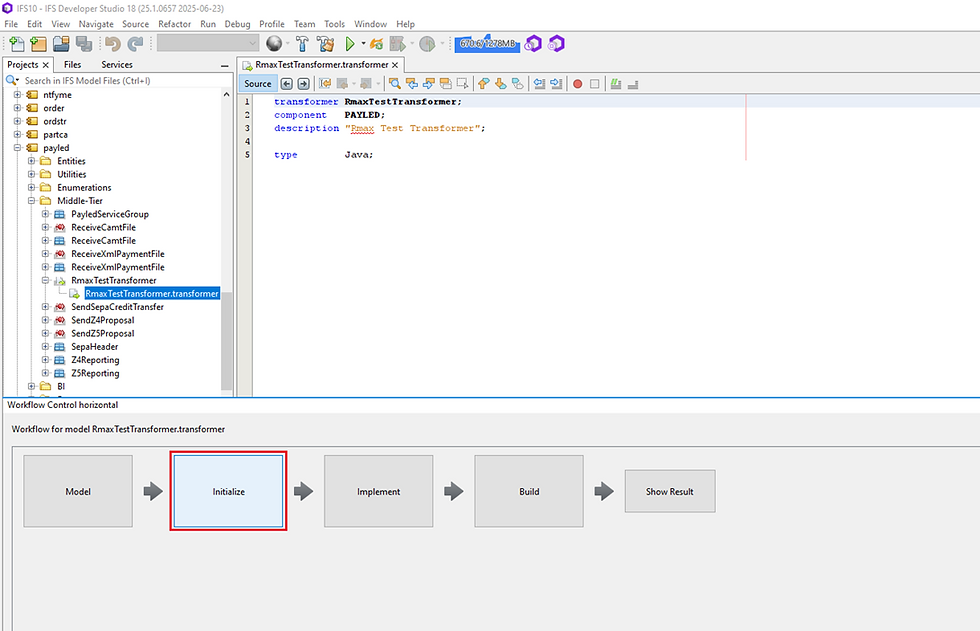Click the Redo arrow icon
This screenshot has height=631, width=980.
(135, 44)
